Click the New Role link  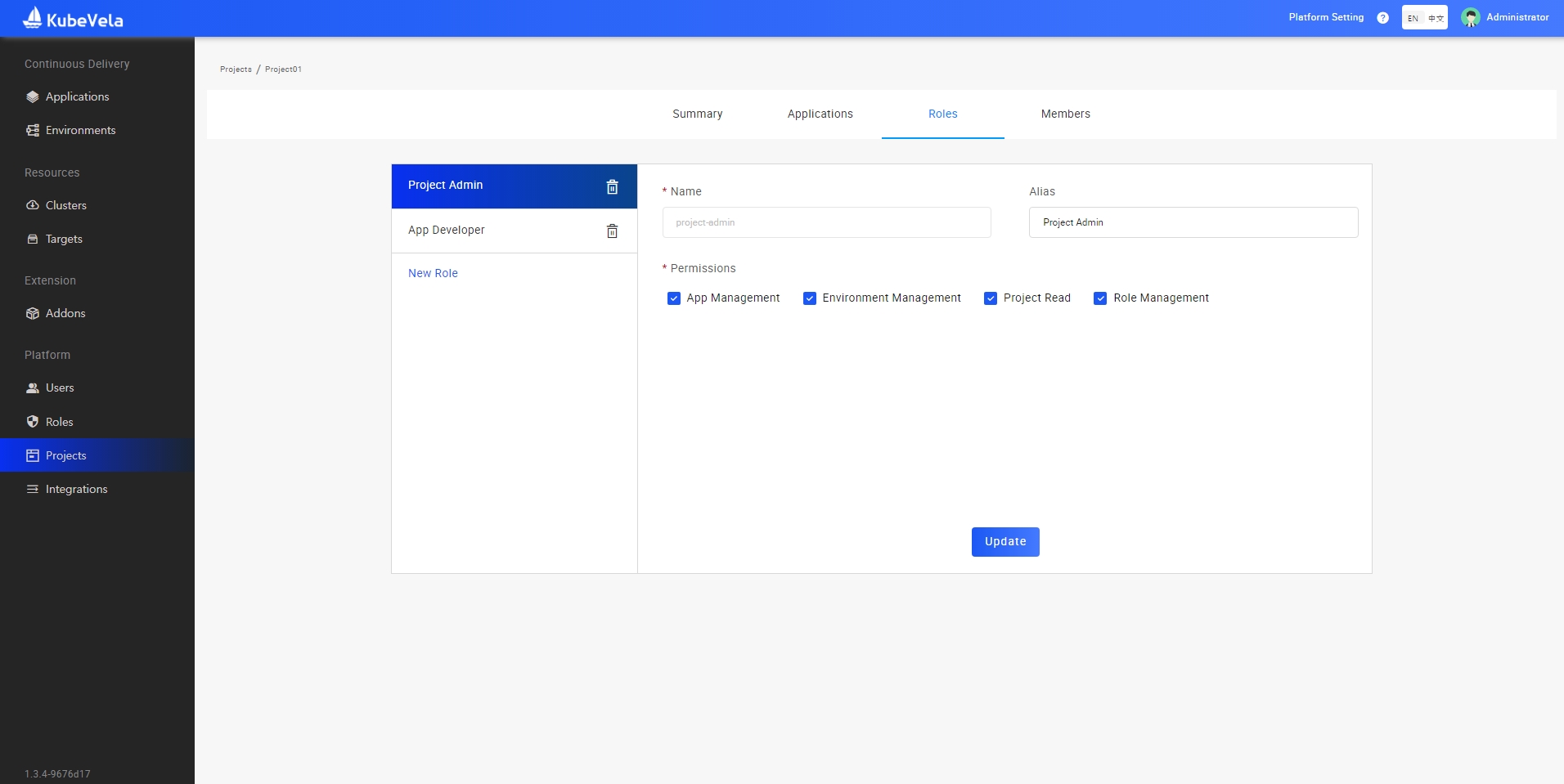pyautogui.click(x=433, y=273)
